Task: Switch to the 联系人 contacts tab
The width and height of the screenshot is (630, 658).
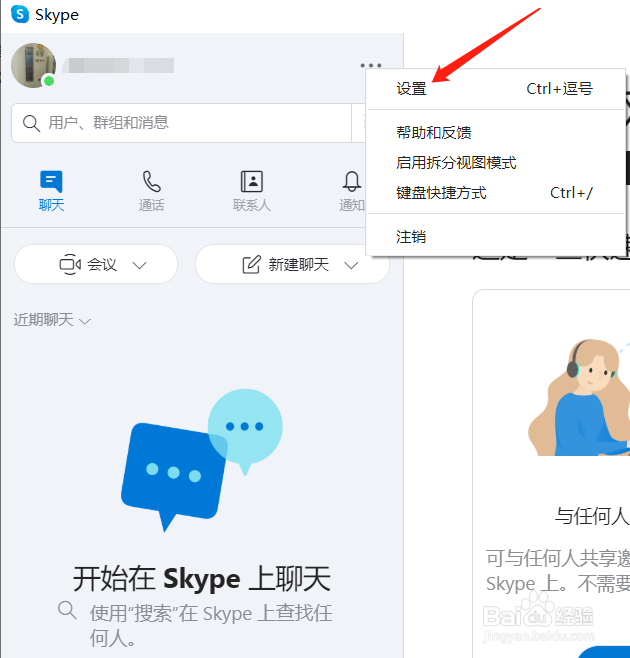Action: coord(252,191)
